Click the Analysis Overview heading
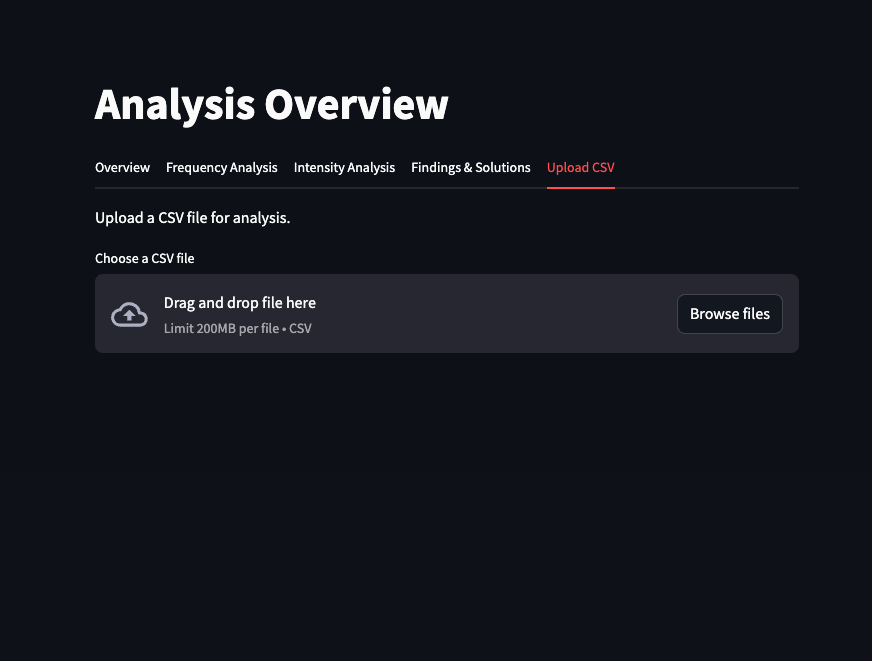The image size is (872, 661). [x=271, y=105]
